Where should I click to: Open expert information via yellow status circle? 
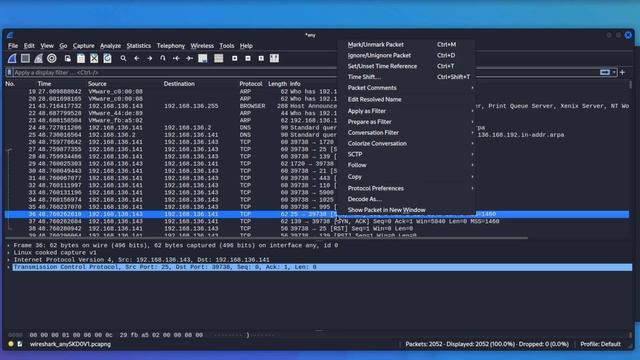coord(11,344)
